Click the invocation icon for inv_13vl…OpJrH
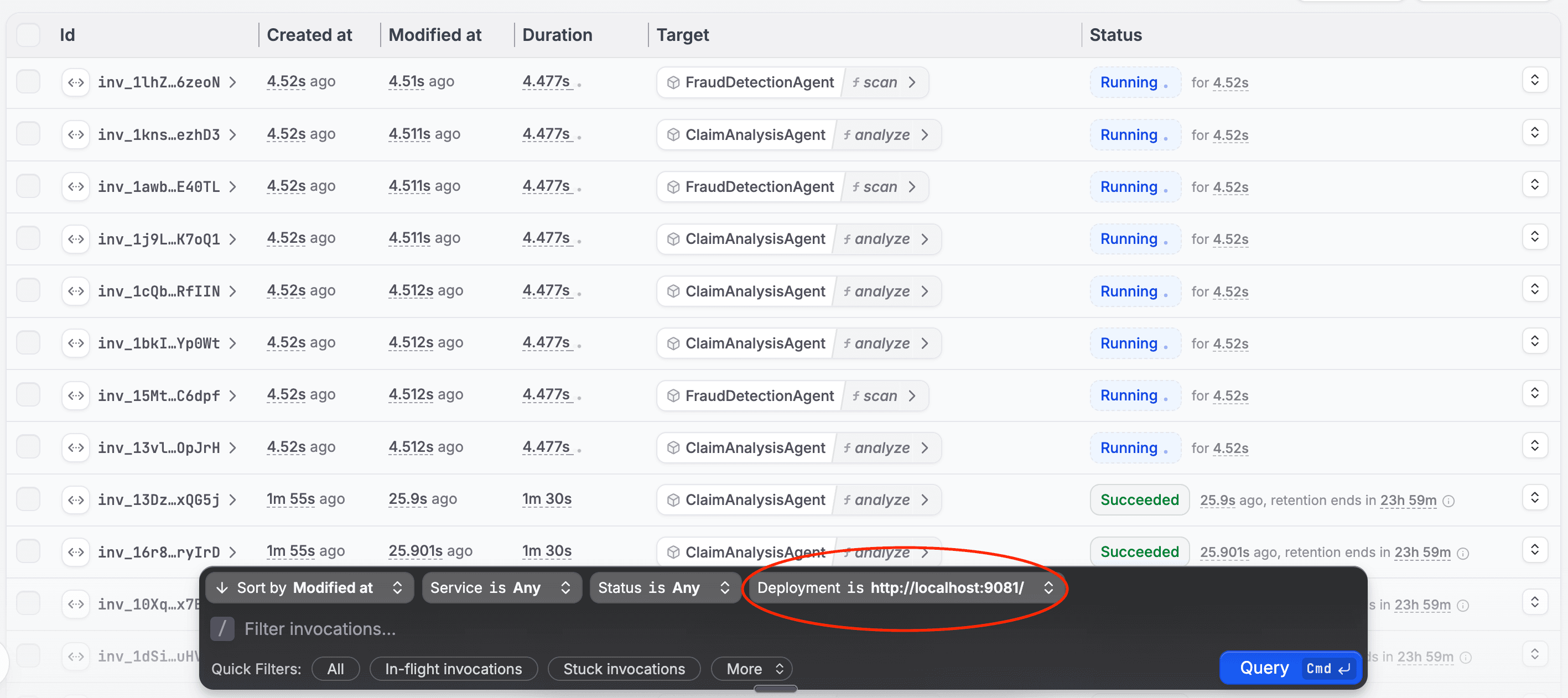This screenshot has width=1568, height=698. (x=76, y=447)
